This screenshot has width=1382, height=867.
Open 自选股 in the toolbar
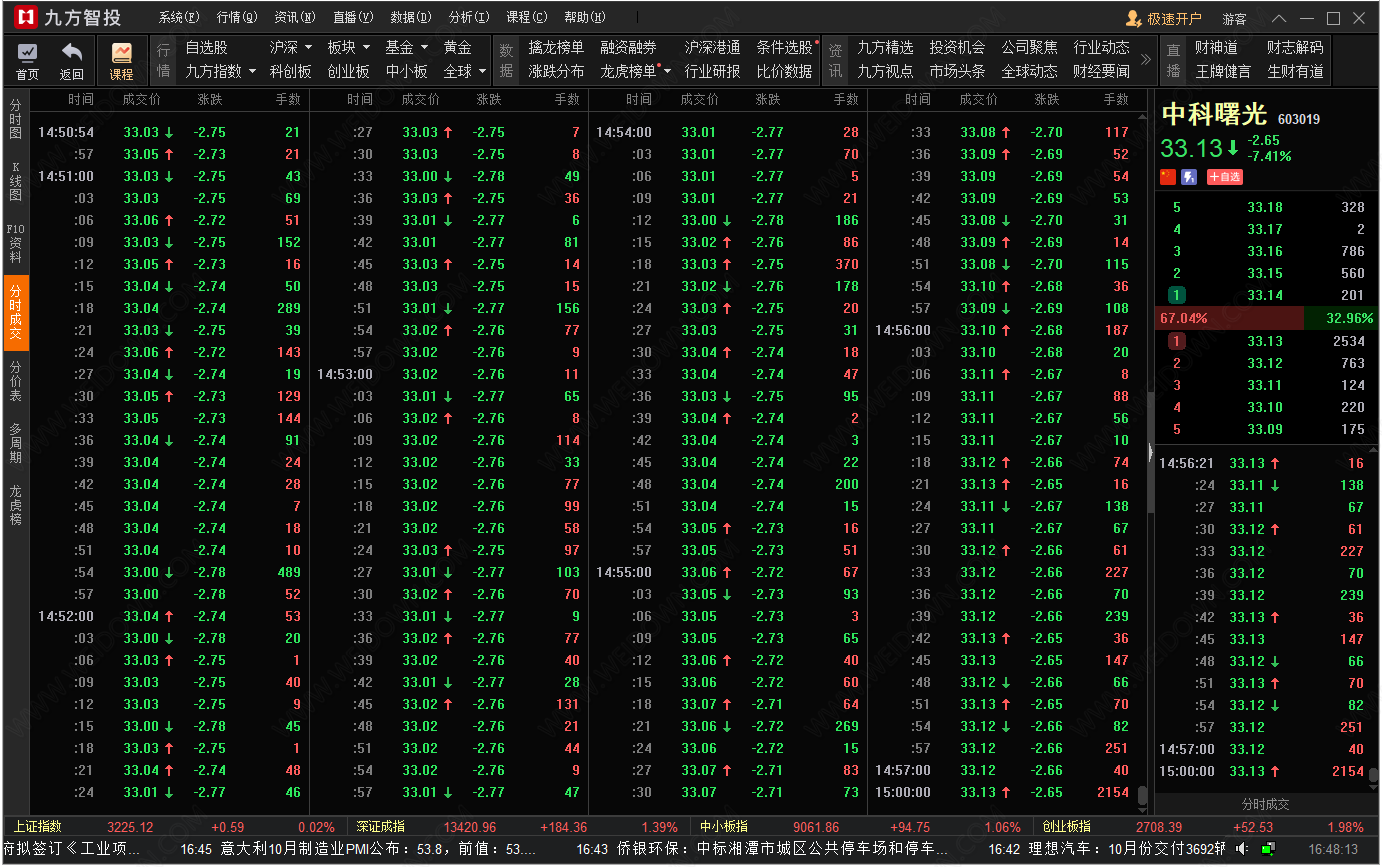pyautogui.click(x=206, y=47)
